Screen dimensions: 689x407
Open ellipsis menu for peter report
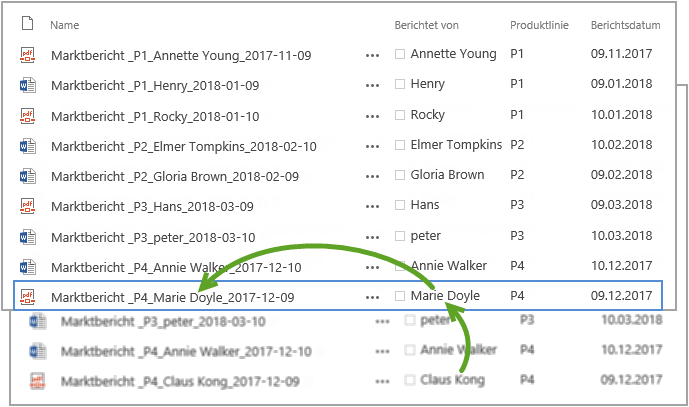tap(372, 237)
